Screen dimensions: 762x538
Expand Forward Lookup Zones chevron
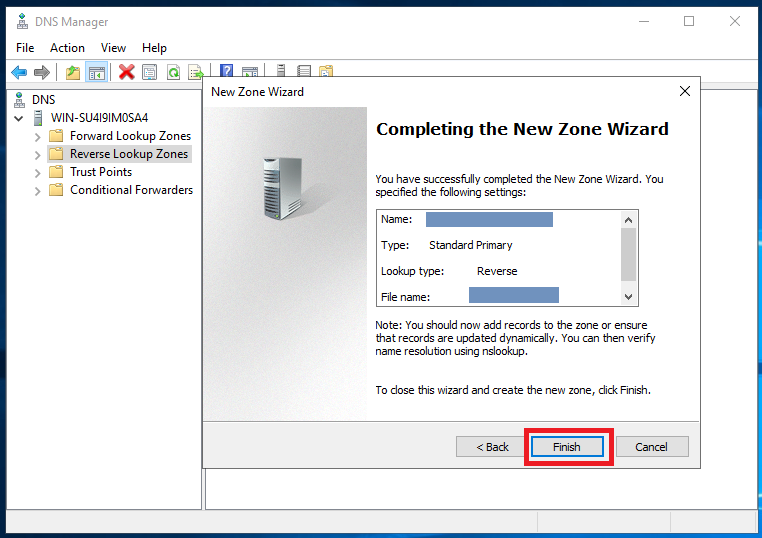[x=37, y=137]
